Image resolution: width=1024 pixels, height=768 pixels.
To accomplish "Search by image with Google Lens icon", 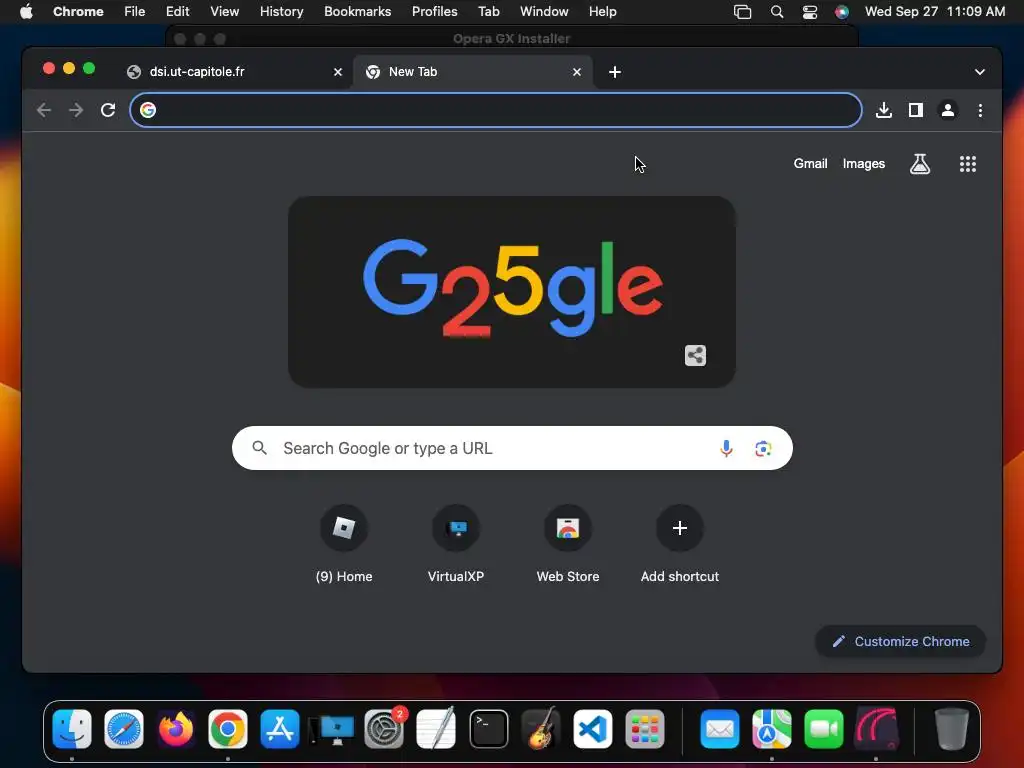I will click(763, 448).
